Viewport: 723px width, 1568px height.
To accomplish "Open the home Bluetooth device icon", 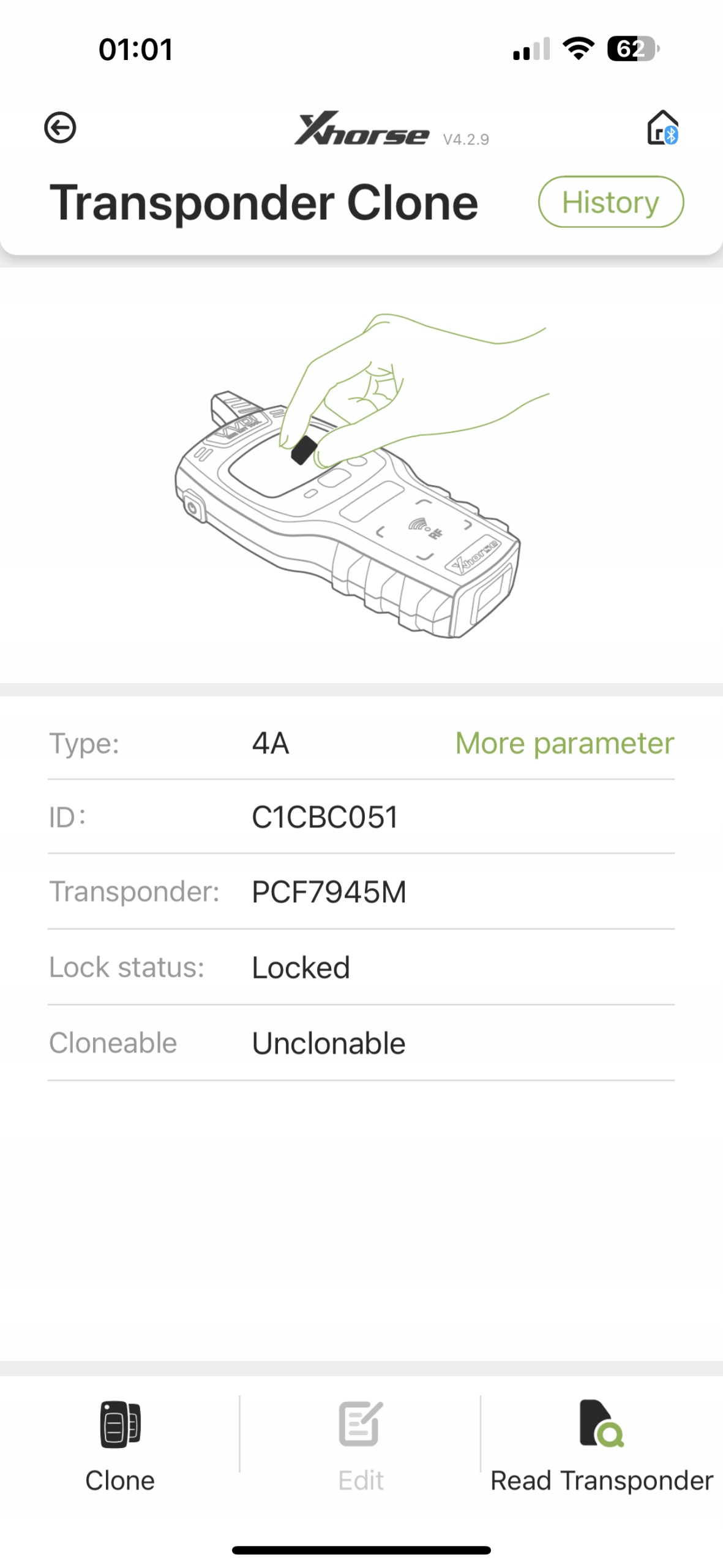I will (x=662, y=128).
